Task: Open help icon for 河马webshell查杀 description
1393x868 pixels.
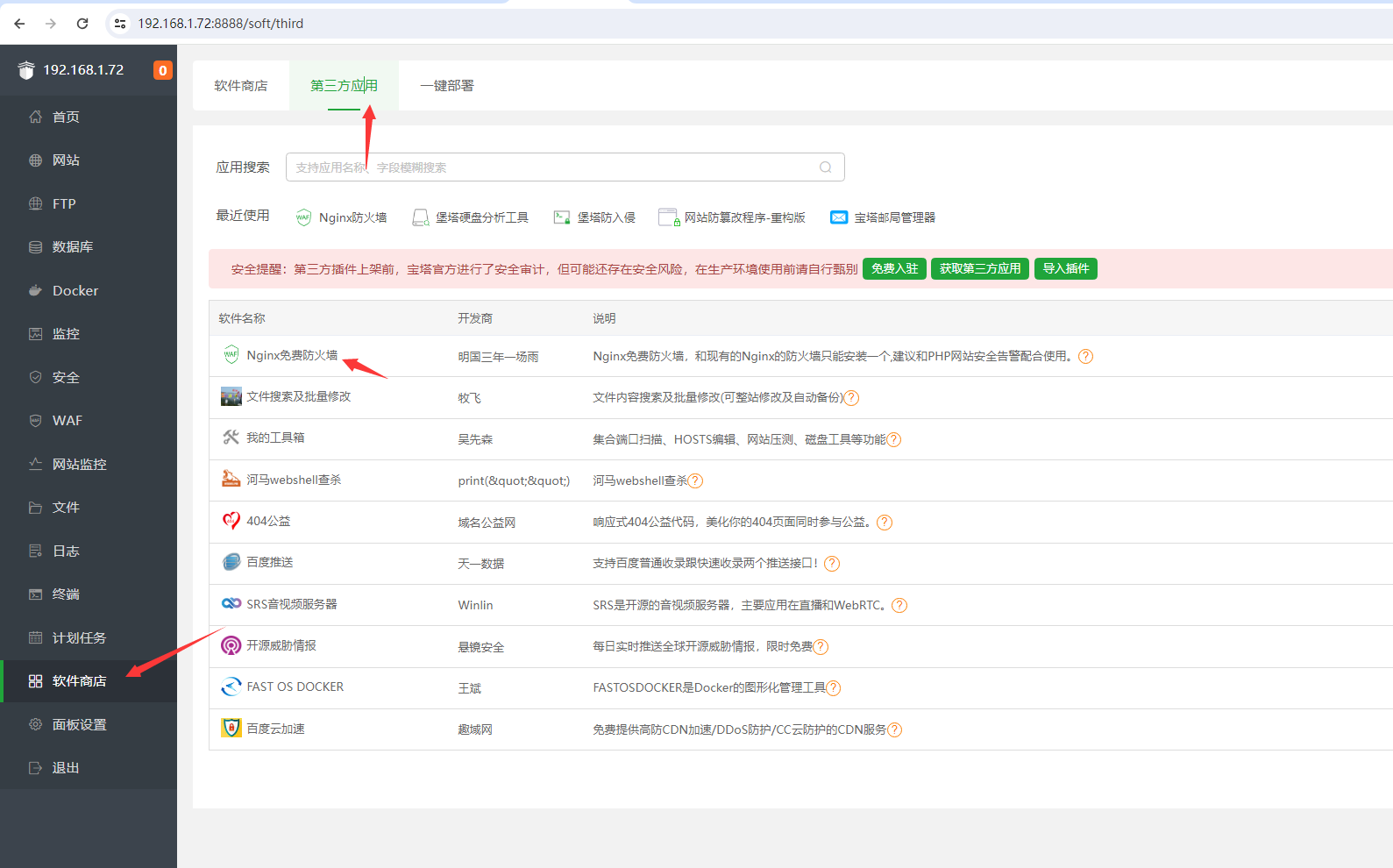Action: (x=695, y=481)
